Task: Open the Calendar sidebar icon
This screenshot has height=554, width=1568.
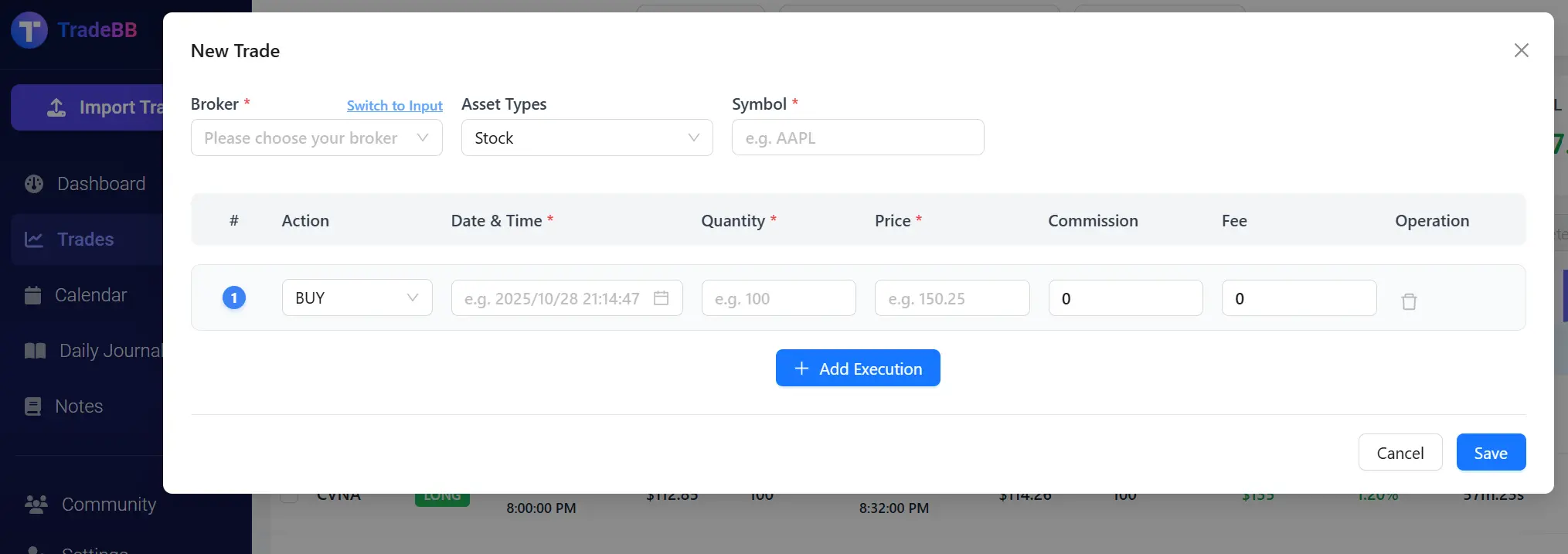Action: point(32,295)
